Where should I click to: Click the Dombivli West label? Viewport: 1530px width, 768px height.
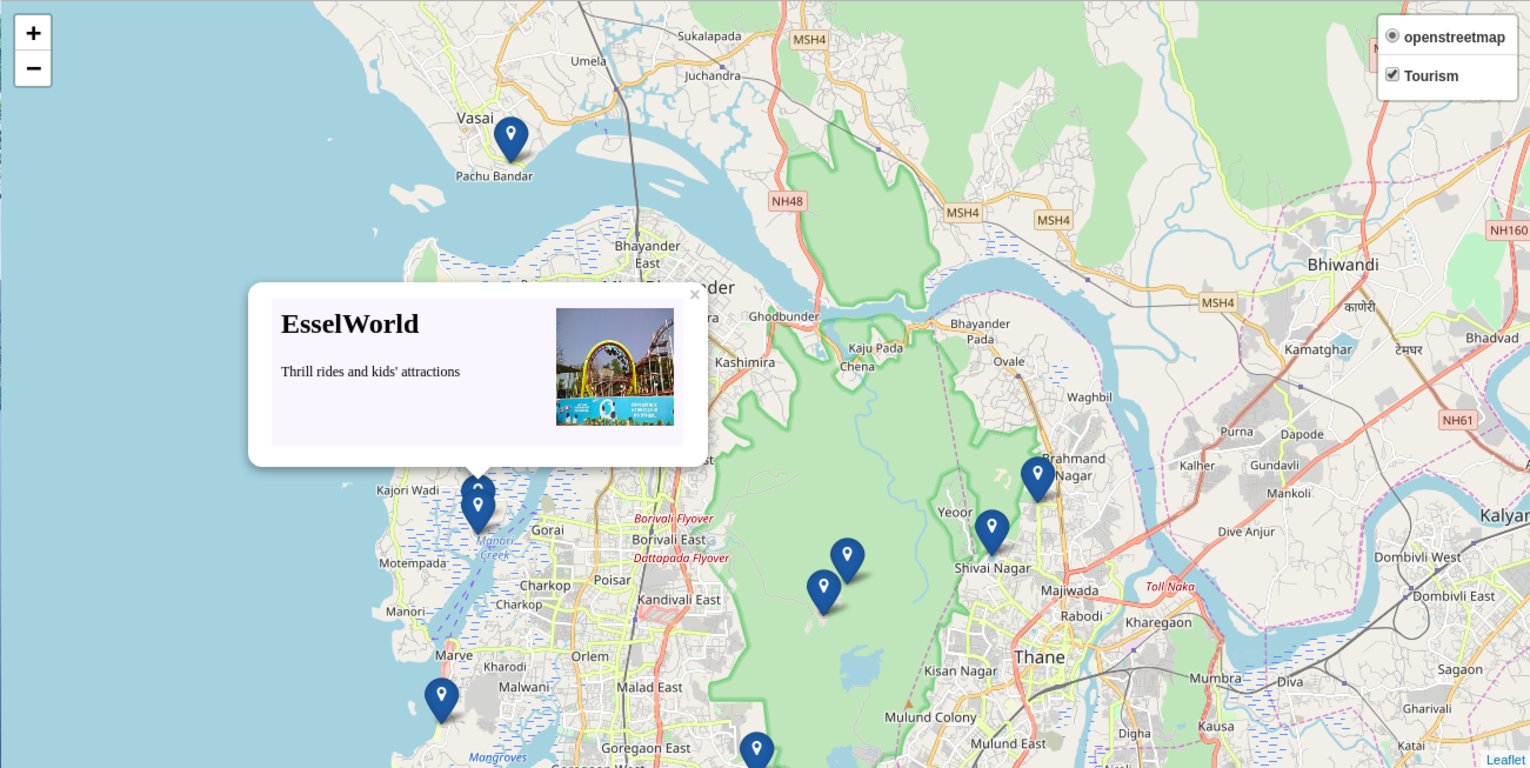(x=1417, y=557)
